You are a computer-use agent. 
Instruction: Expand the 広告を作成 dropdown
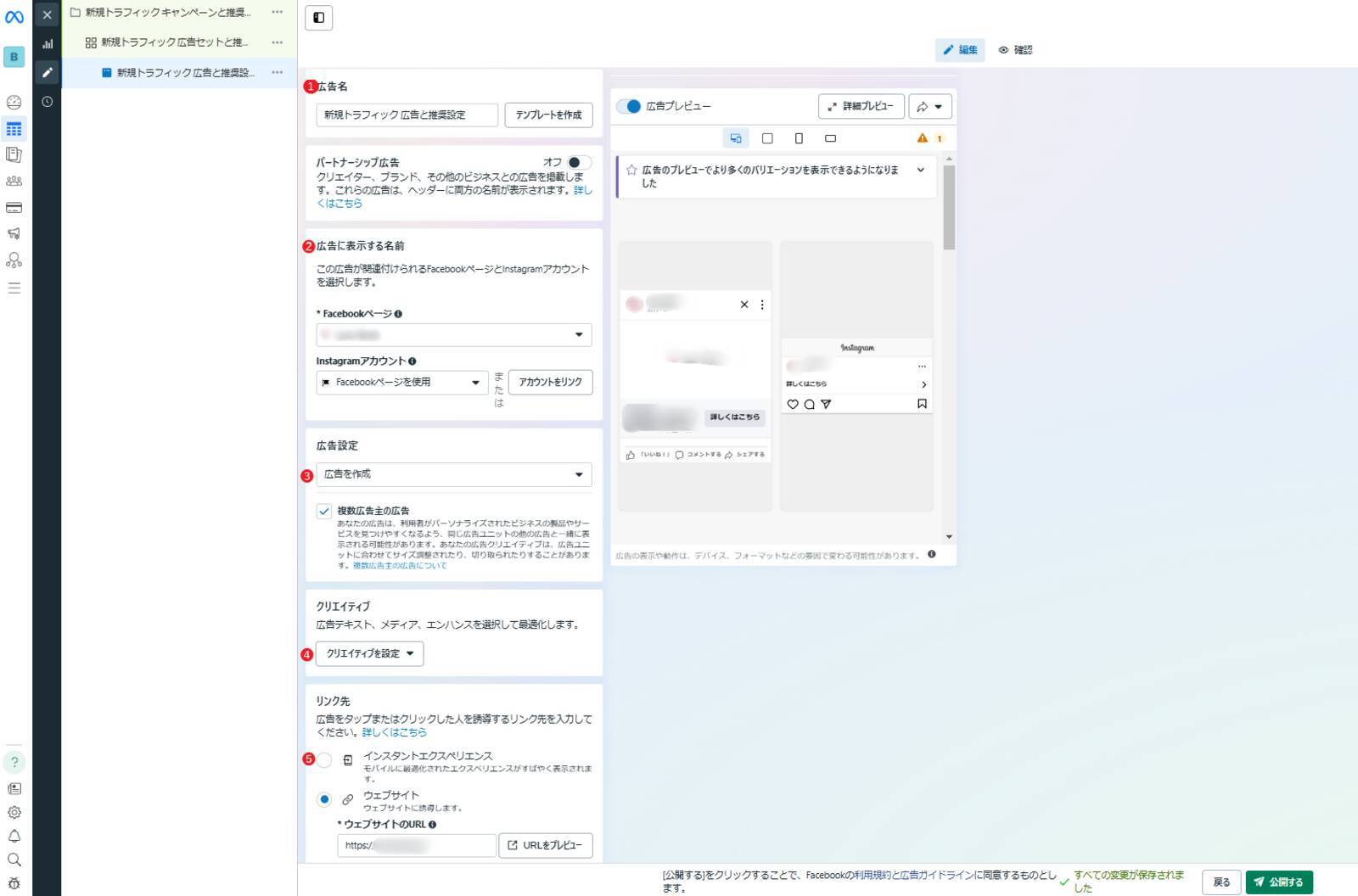[453, 474]
